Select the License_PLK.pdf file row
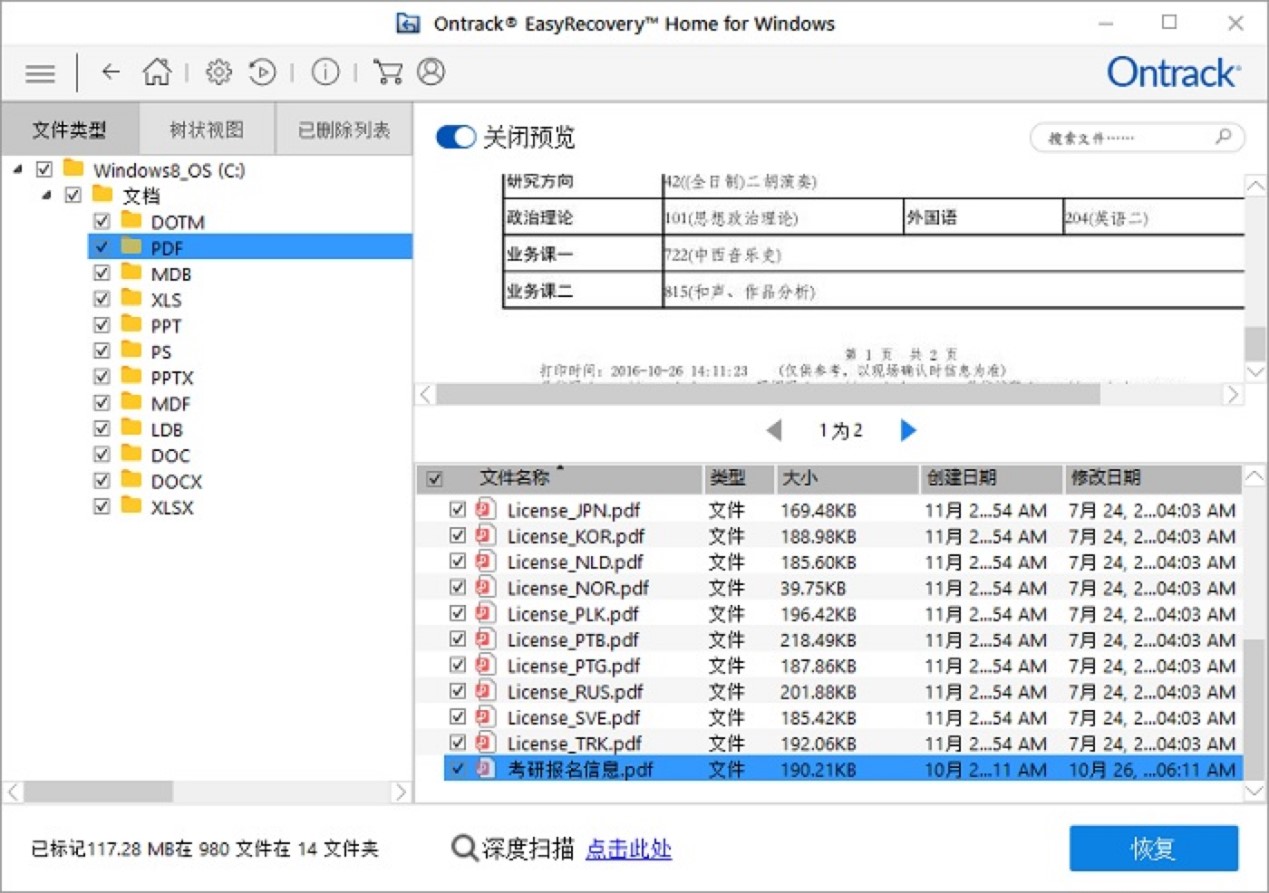This screenshot has height=893, width=1269. 829,614
